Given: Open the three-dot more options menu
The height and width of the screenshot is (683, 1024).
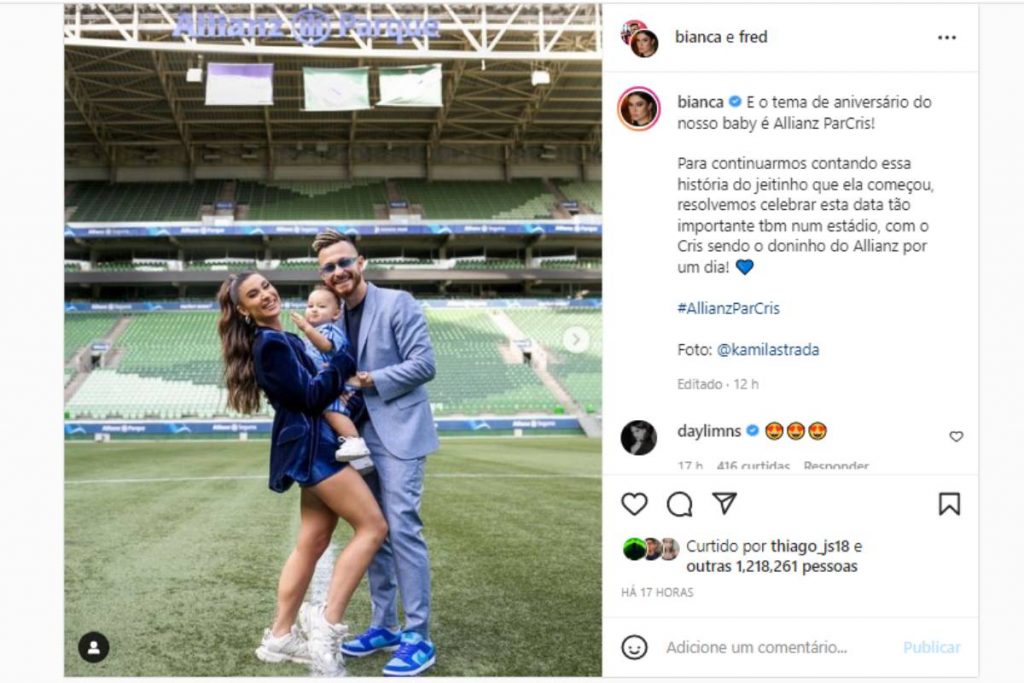Looking at the screenshot, I should pyautogui.click(x=946, y=38).
